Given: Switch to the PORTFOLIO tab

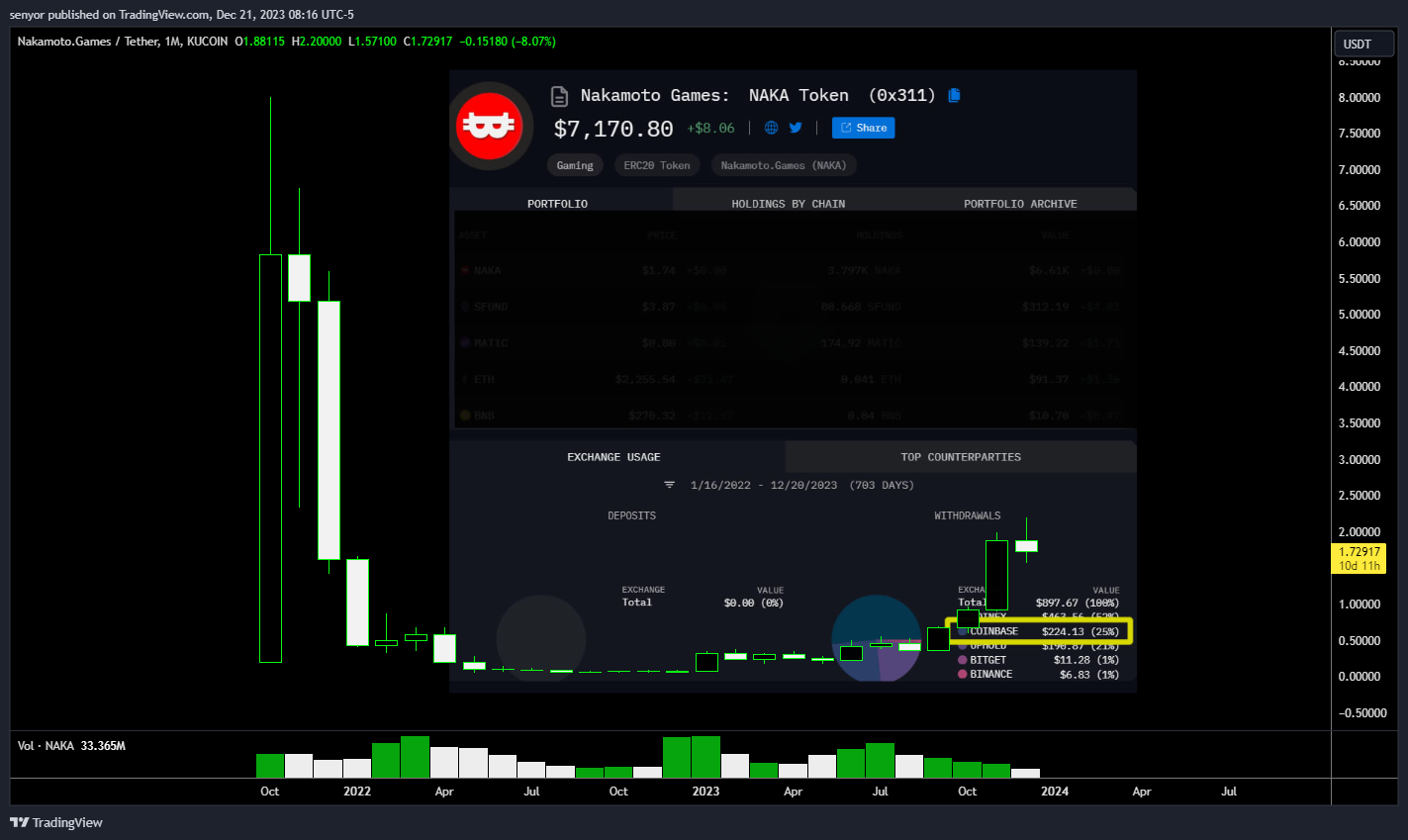Looking at the screenshot, I should [558, 203].
